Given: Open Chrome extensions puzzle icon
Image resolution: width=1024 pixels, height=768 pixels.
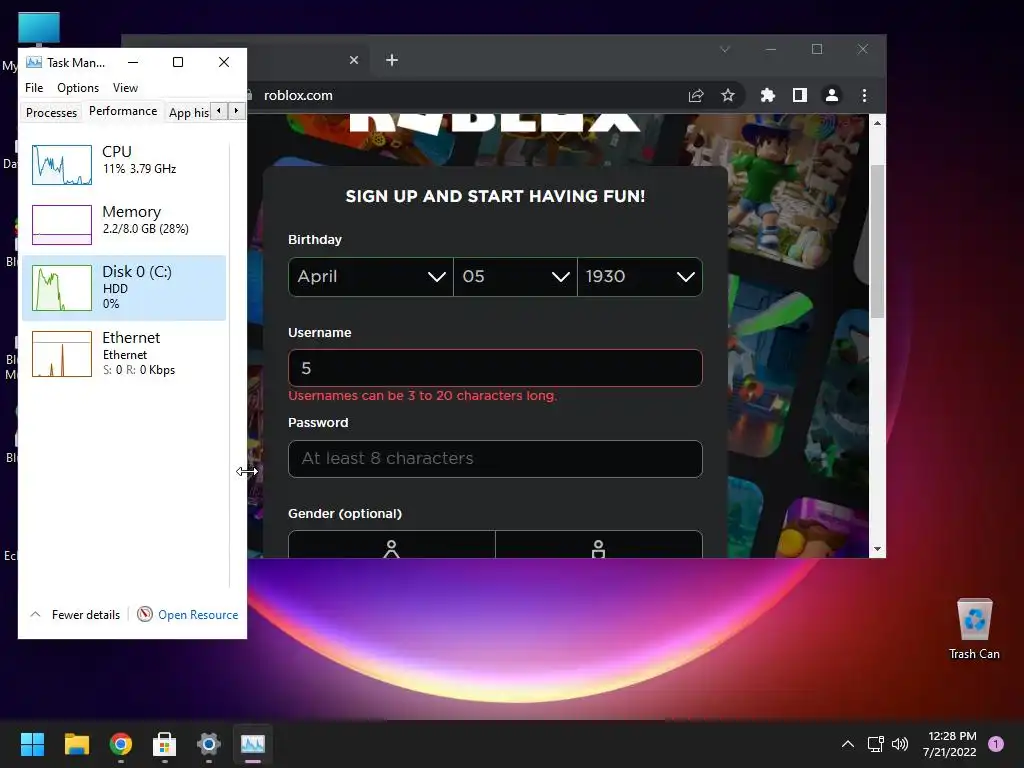Looking at the screenshot, I should [x=767, y=95].
